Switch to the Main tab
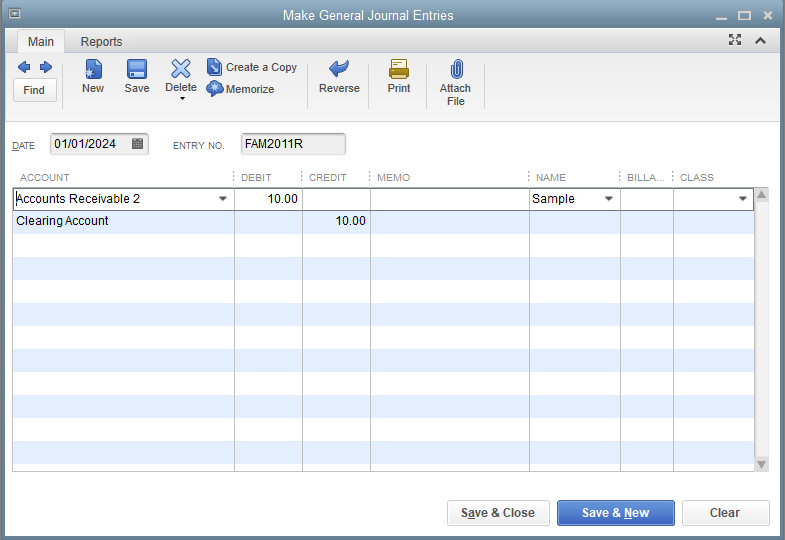 (41, 42)
